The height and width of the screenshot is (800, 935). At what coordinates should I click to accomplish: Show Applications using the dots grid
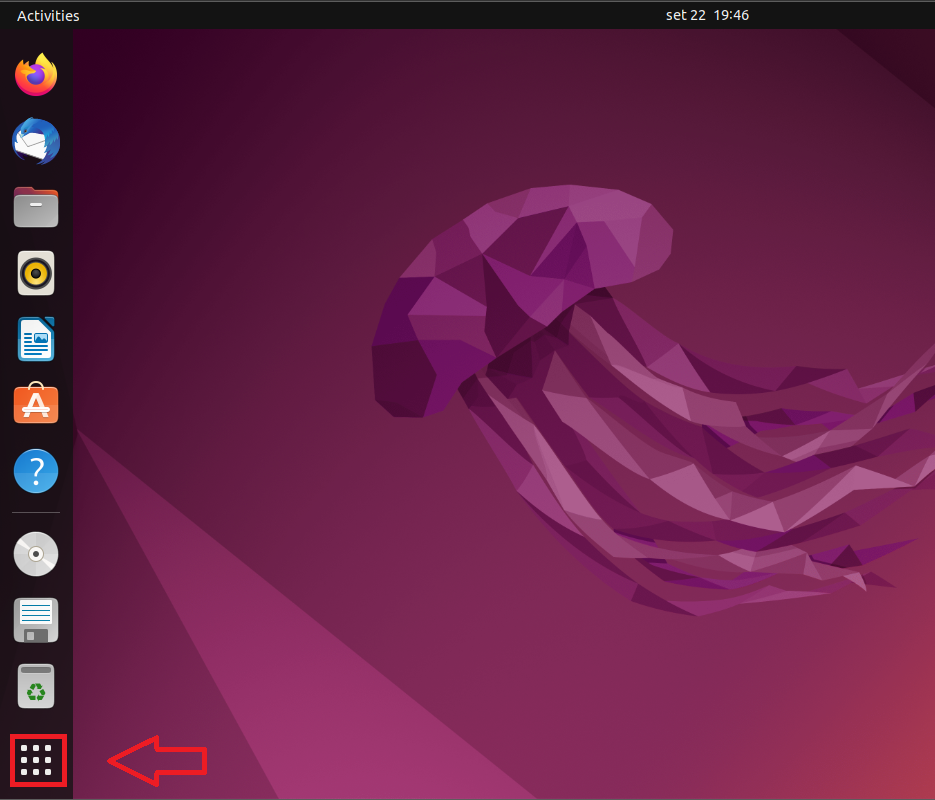(37, 760)
